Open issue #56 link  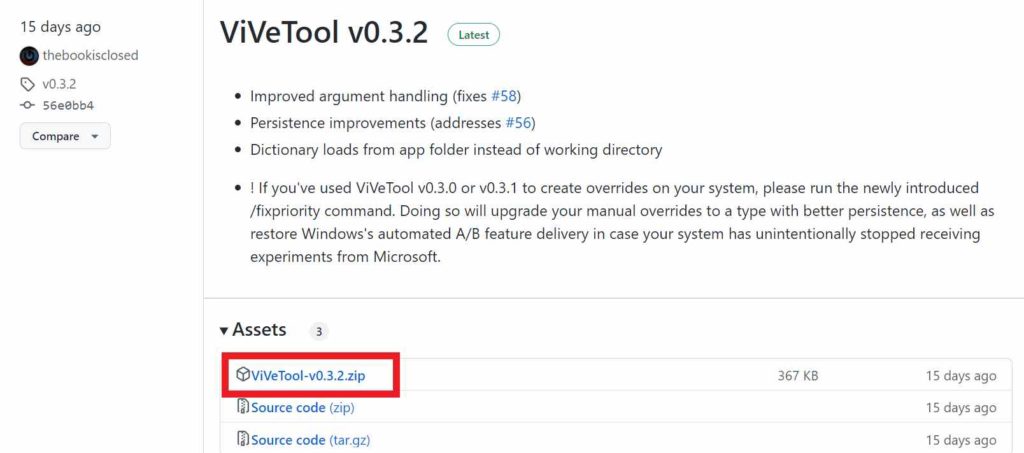coord(518,123)
